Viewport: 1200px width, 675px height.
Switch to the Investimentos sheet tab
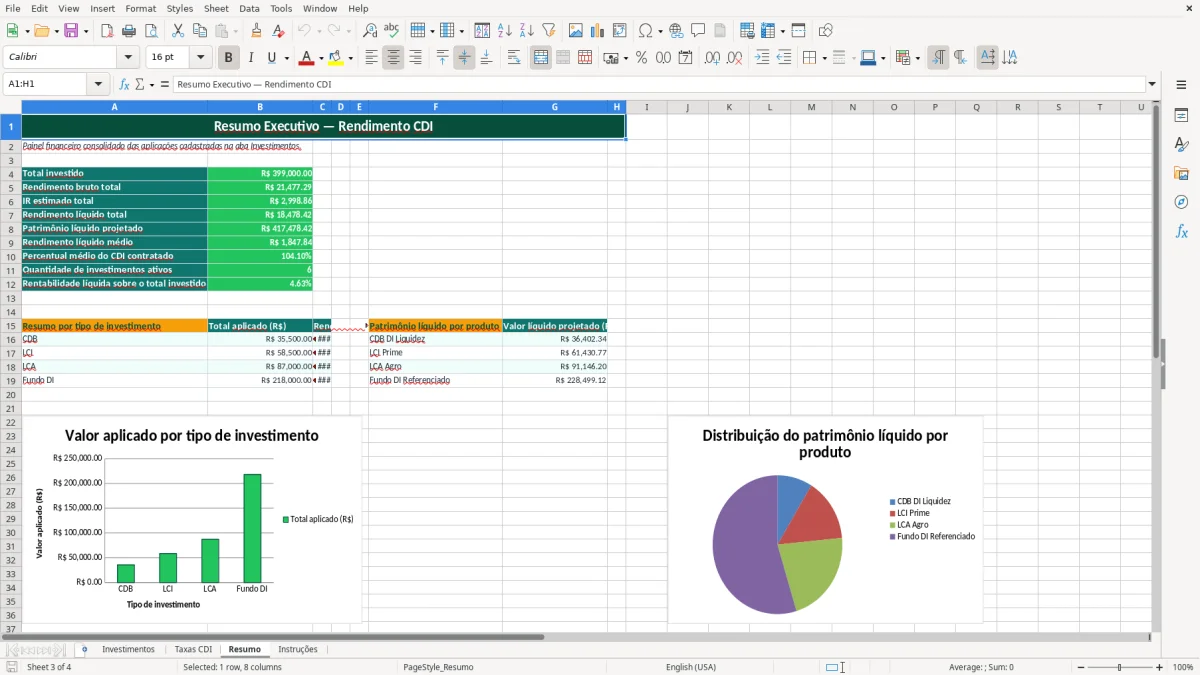coord(128,650)
